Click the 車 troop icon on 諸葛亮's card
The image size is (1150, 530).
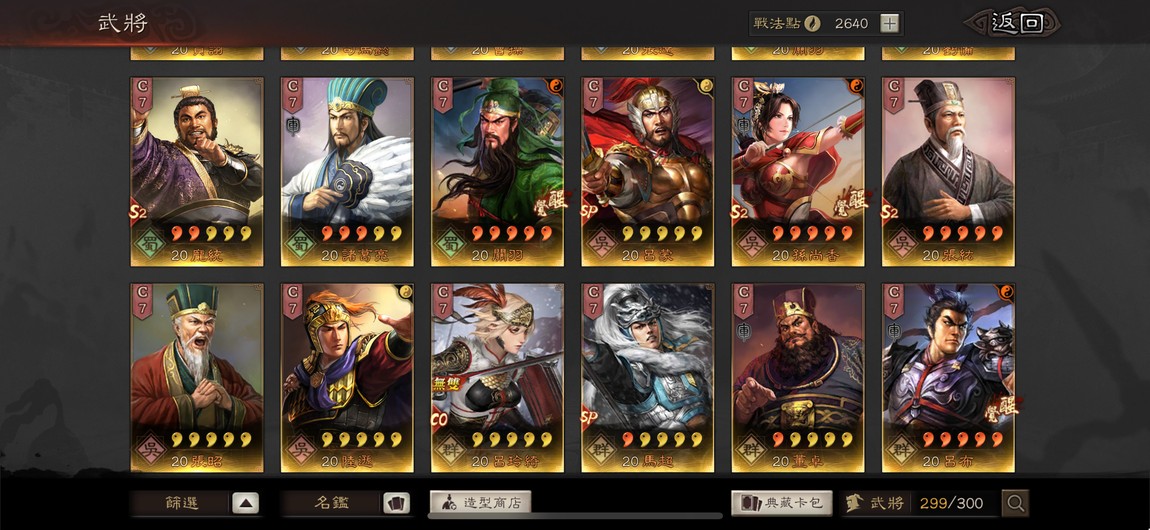click(x=290, y=125)
